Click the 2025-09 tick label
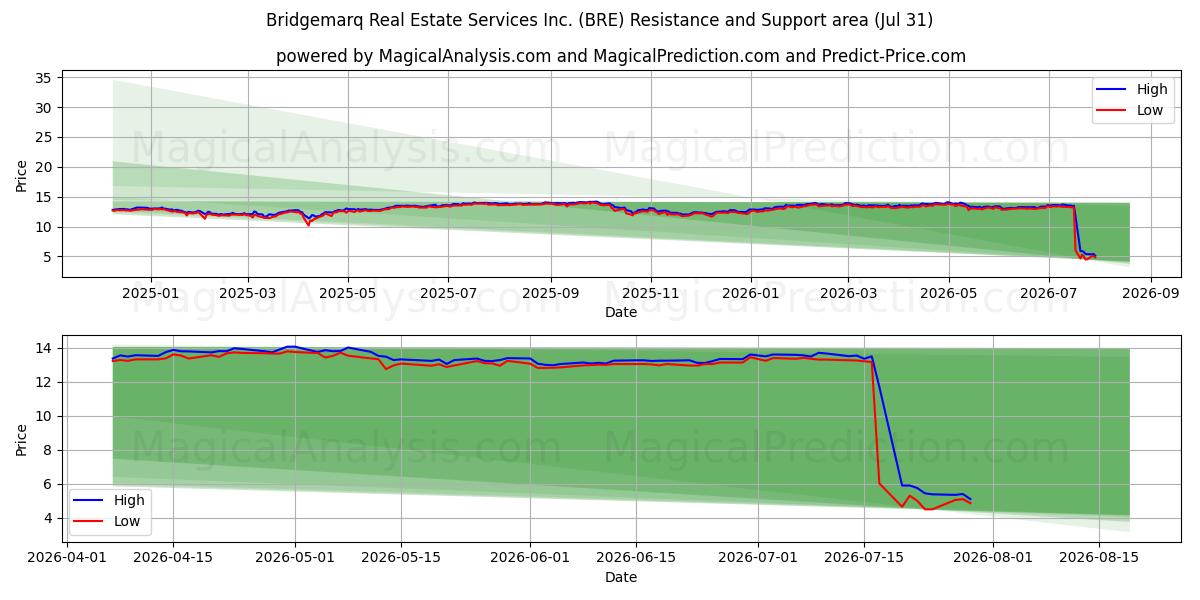The height and width of the screenshot is (600, 1200). tap(550, 292)
